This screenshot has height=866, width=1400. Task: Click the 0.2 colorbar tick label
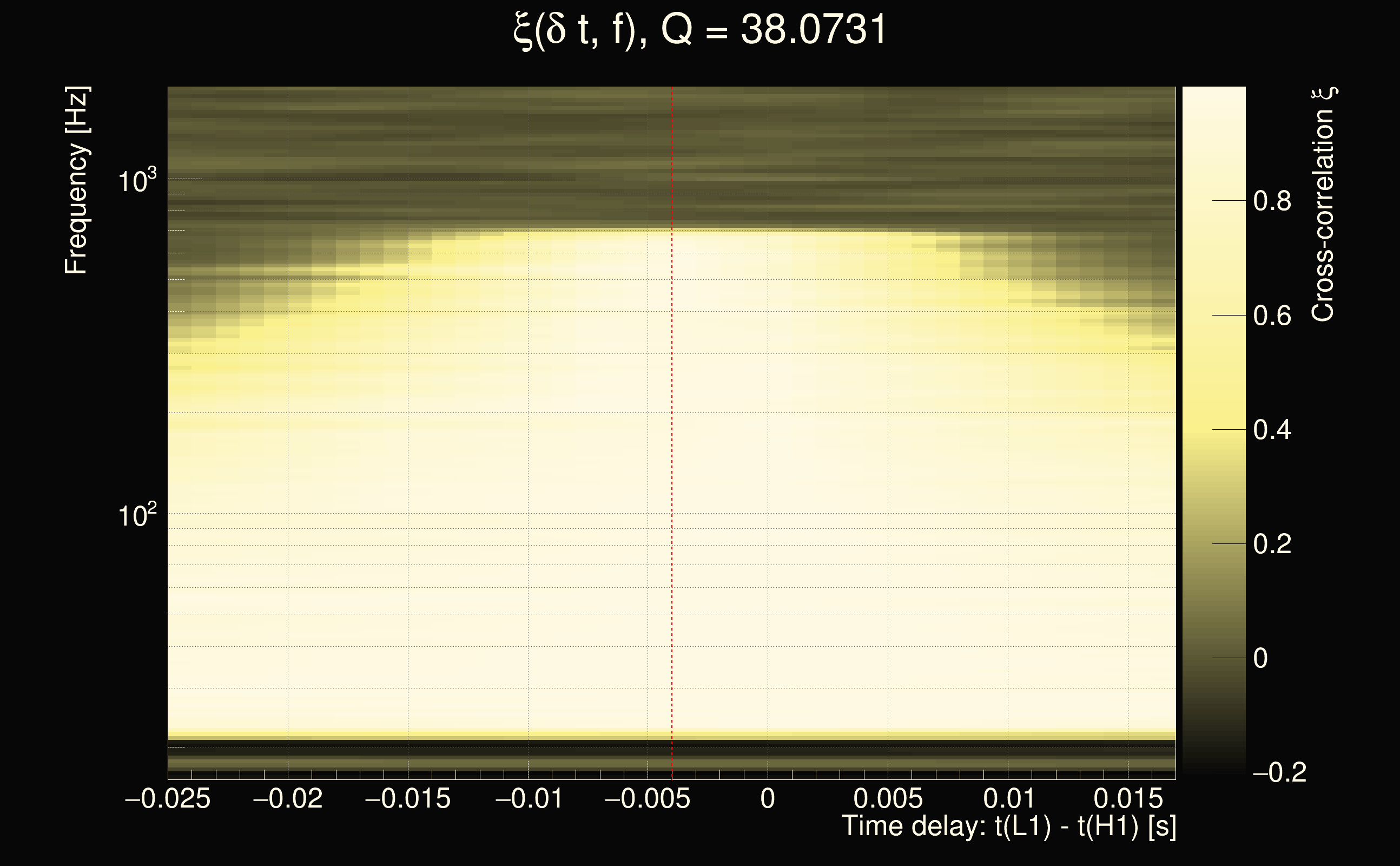(1272, 544)
